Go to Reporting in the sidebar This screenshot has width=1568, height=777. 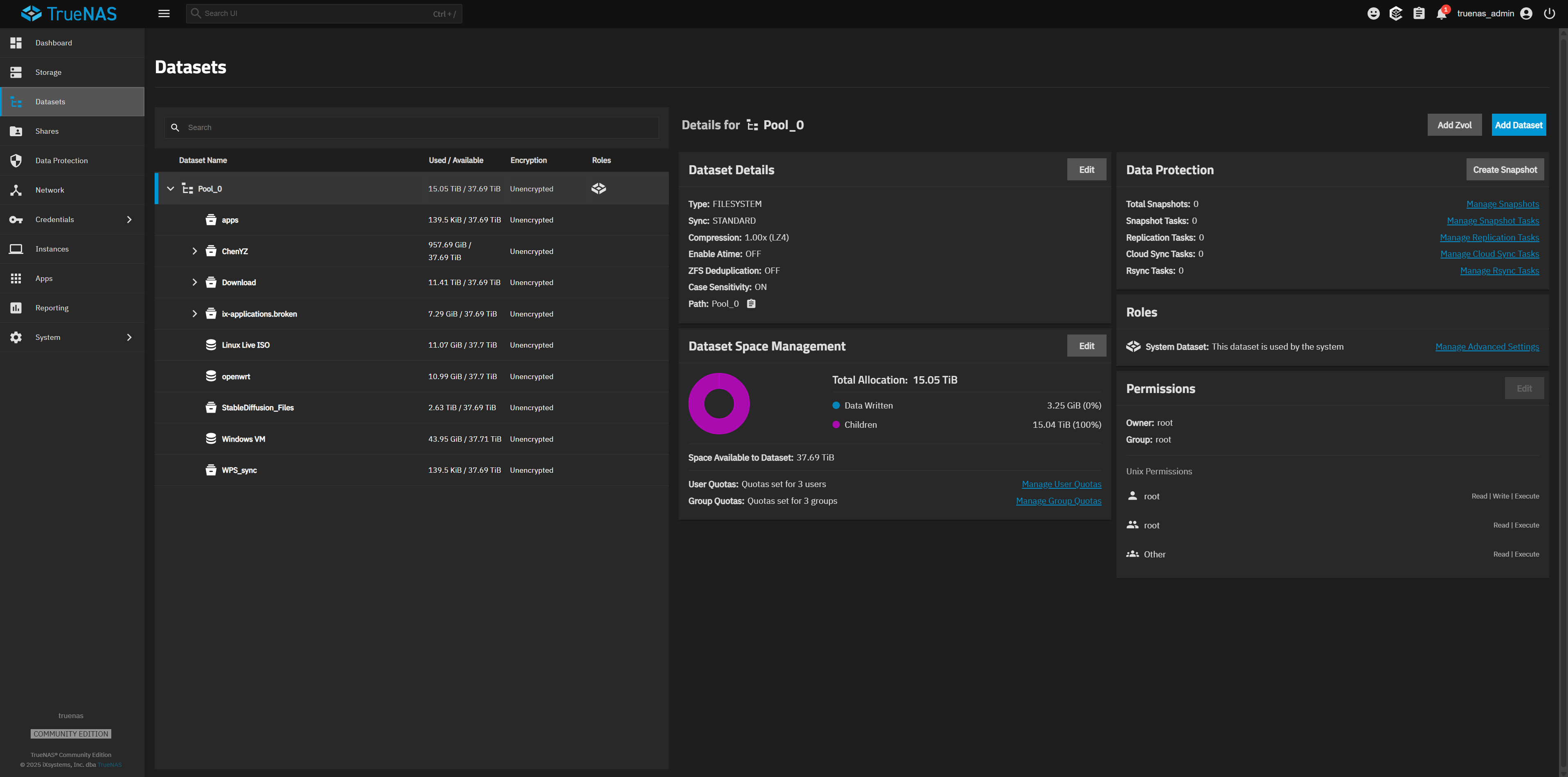(x=72, y=308)
